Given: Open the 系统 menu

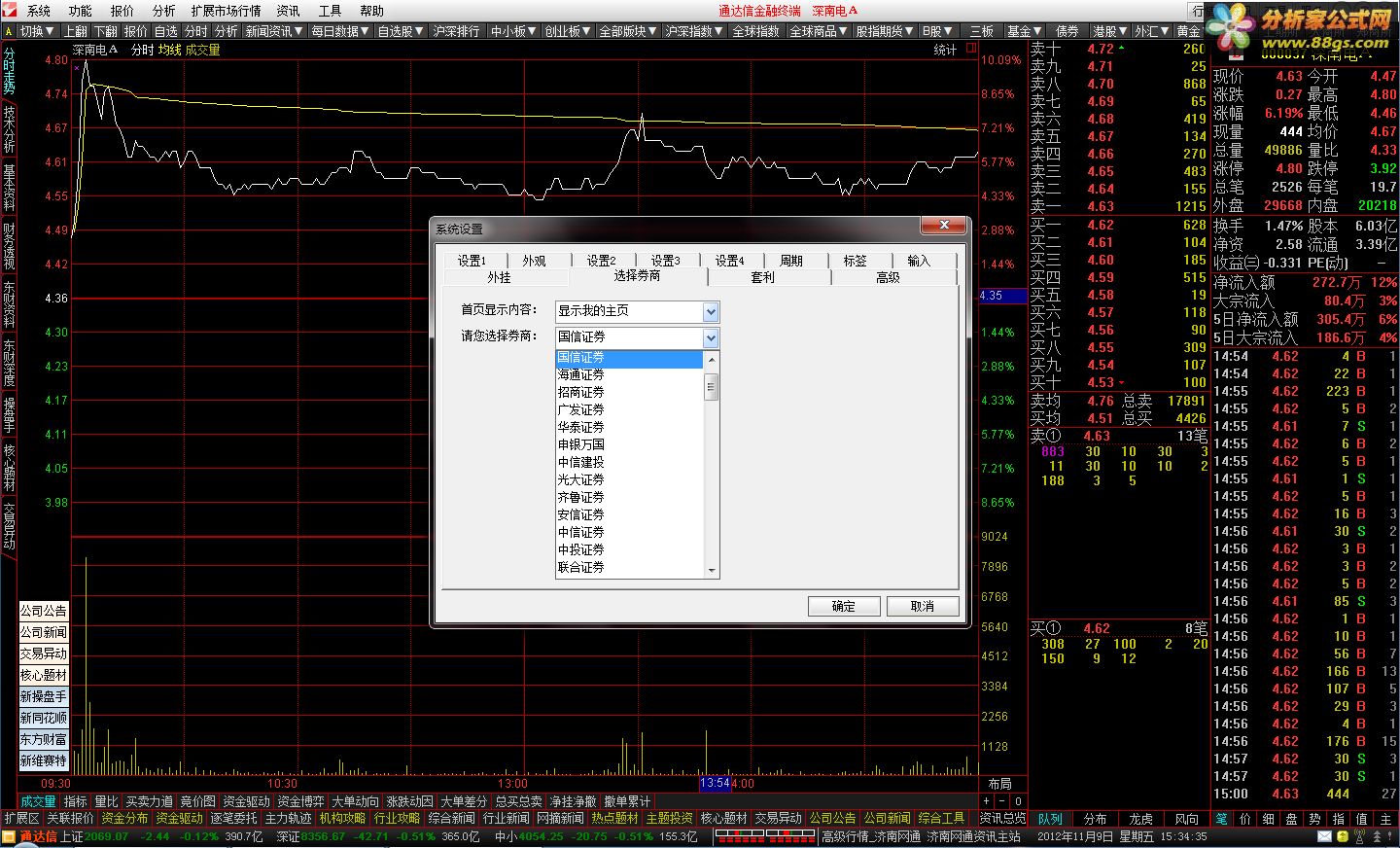Looking at the screenshot, I should click(x=39, y=11).
